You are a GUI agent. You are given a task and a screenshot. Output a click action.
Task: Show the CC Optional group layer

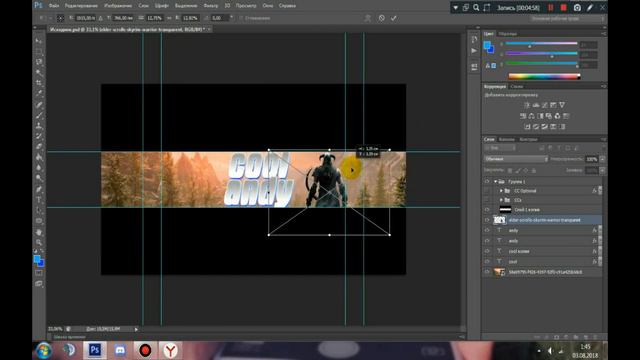click(x=487, y=191)
